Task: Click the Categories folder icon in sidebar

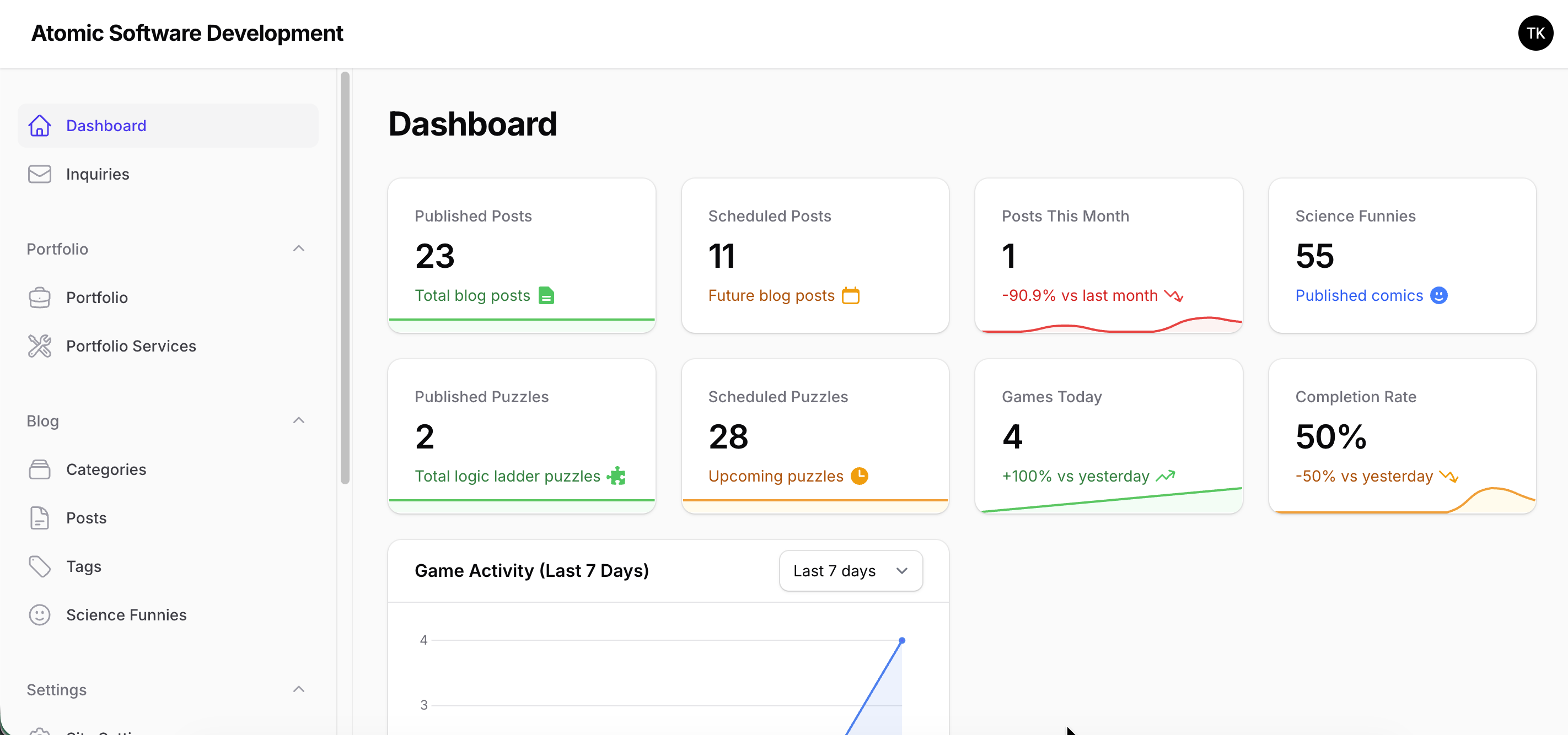Action: (x=39, y=469)
